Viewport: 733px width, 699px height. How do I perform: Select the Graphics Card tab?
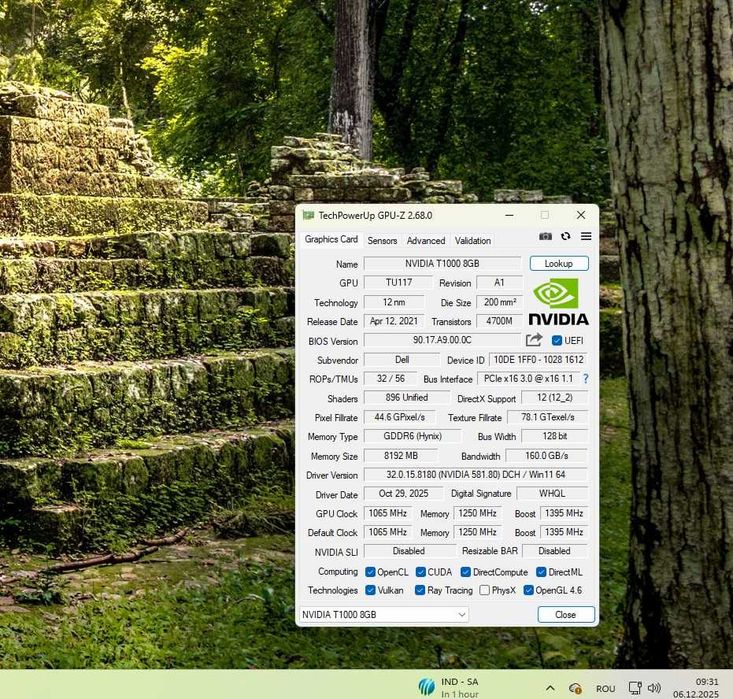point(331,239)
